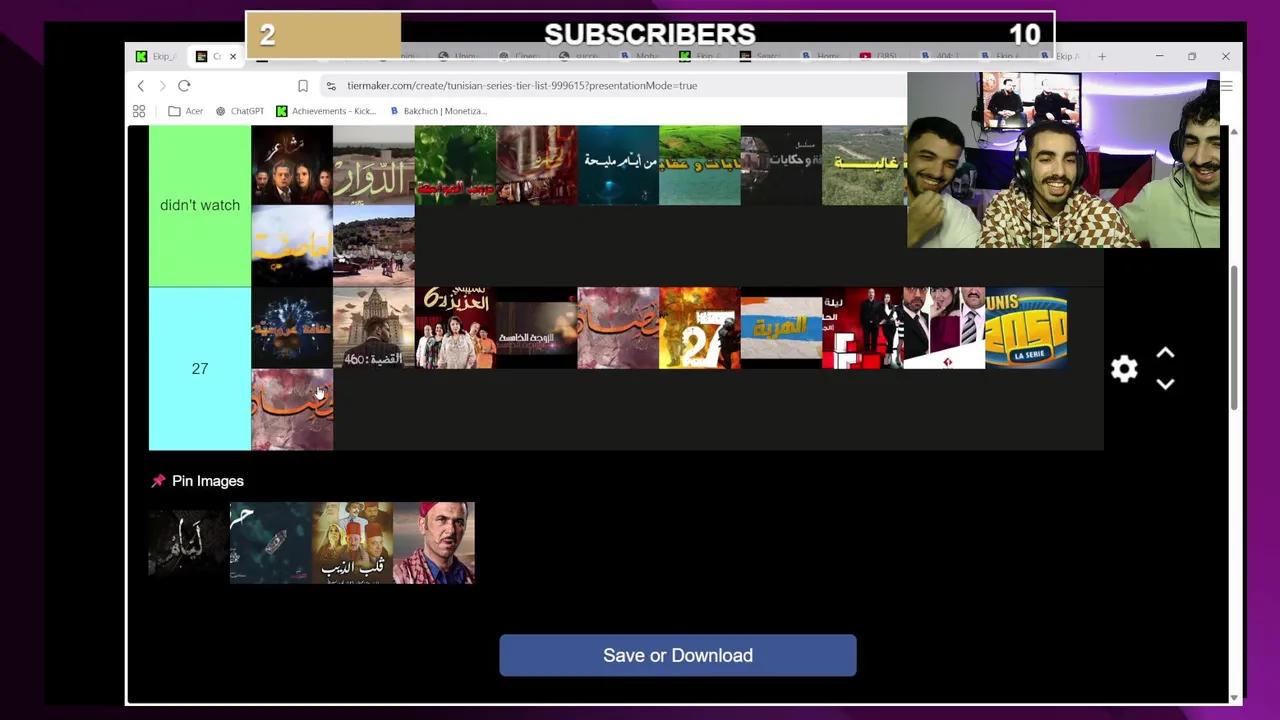Select the cloudy thumbnail with yellow title
1280x720 pixels.
click(292, 246)
